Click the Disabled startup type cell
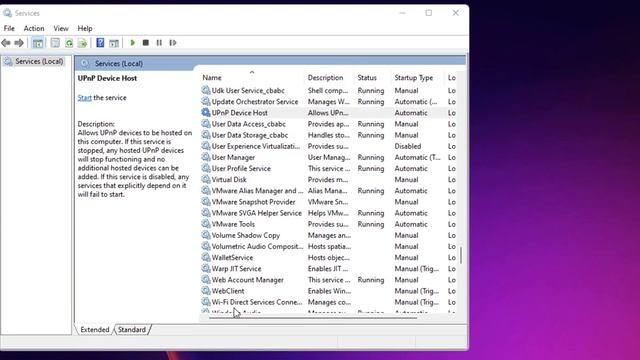Viewport: 640px width, 360px height. 408,146
